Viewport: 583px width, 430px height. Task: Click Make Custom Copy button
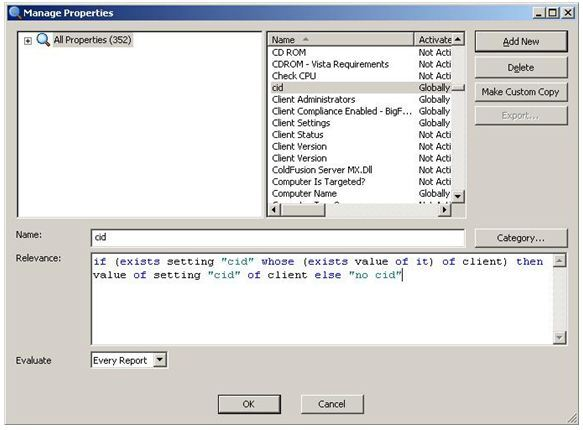[521, 92]
